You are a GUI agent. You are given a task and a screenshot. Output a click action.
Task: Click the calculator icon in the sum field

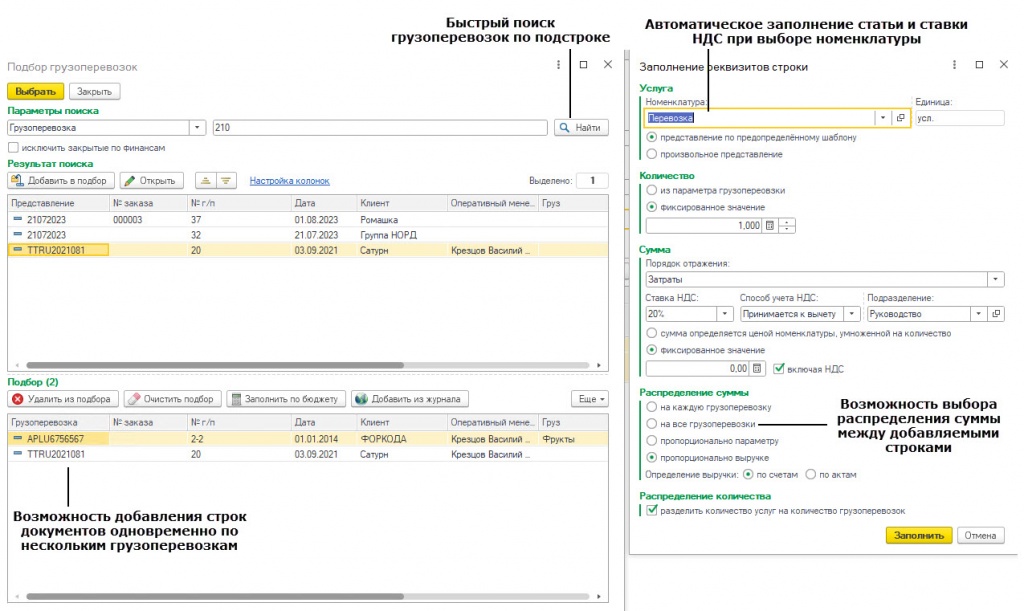[x=757, y=369]
